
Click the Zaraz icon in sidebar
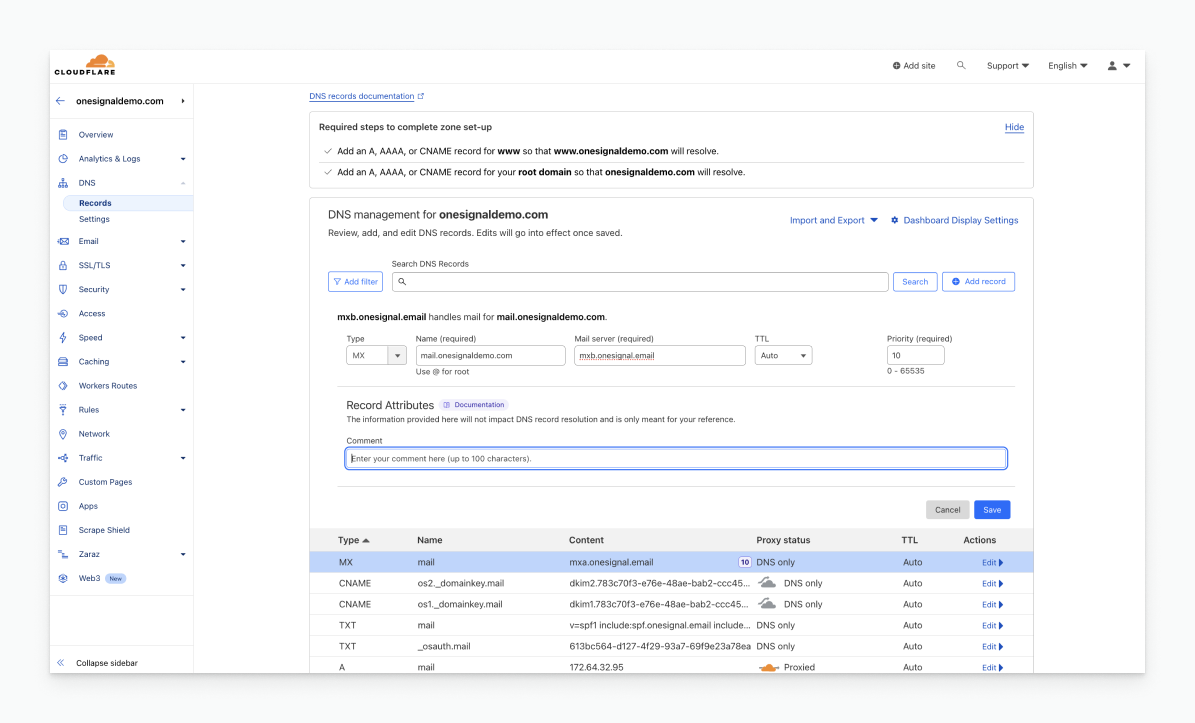[63, 555]
